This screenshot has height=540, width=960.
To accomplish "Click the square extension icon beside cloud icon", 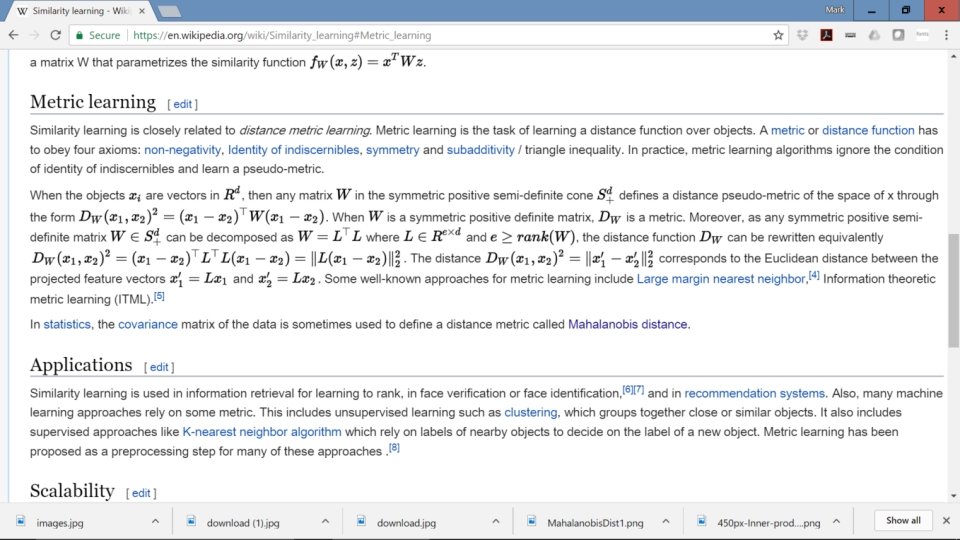I will (898, 36).
